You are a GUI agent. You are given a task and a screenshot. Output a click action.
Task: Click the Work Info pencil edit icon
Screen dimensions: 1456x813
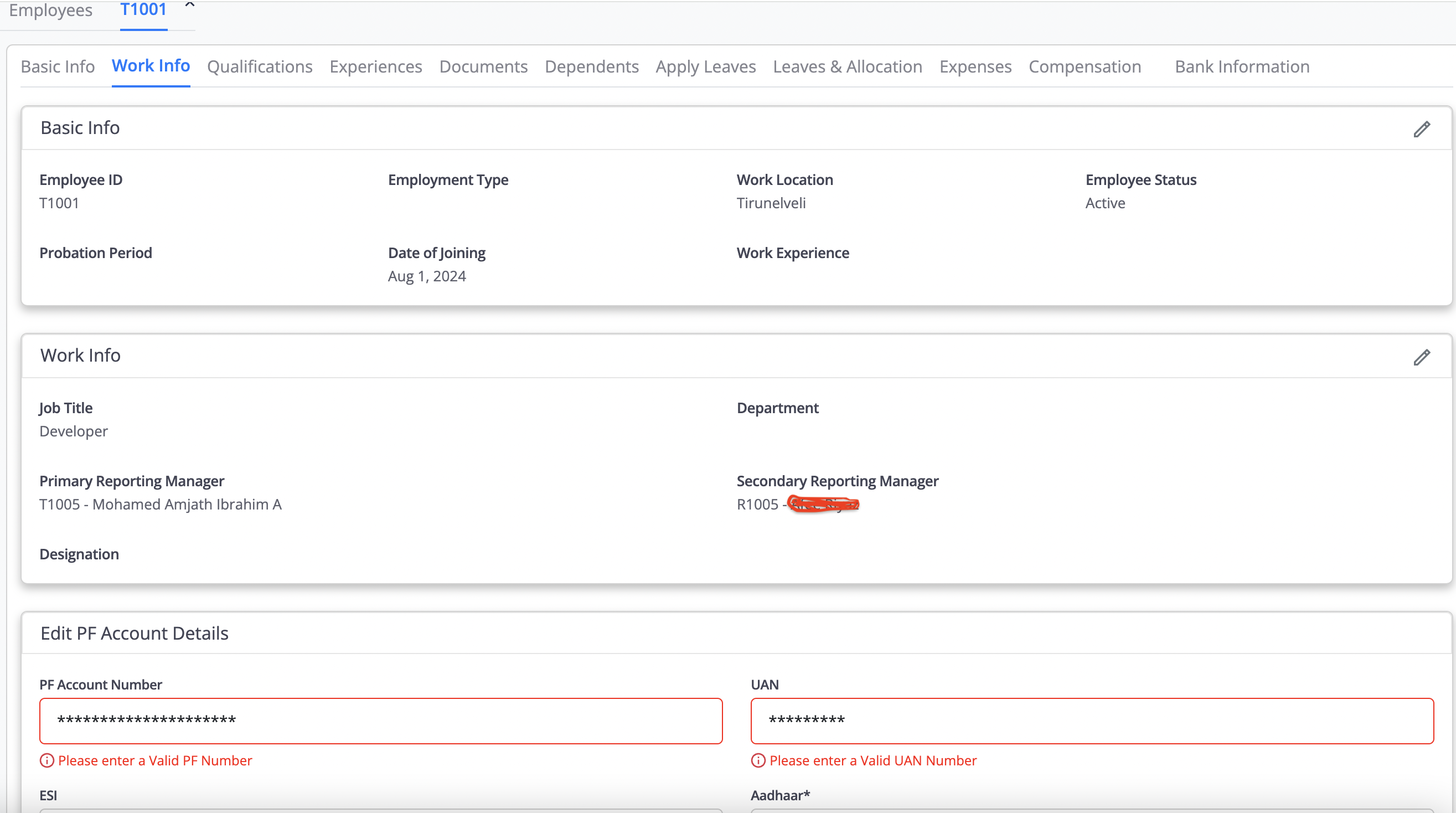(1422, 357)
